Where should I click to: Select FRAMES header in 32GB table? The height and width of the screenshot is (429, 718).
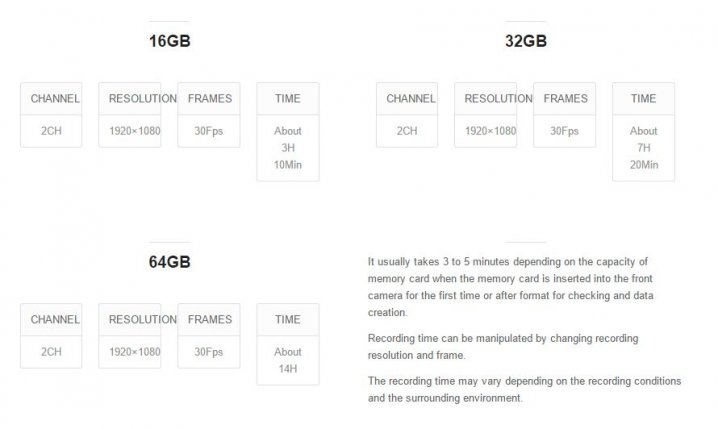coord(565,98)
